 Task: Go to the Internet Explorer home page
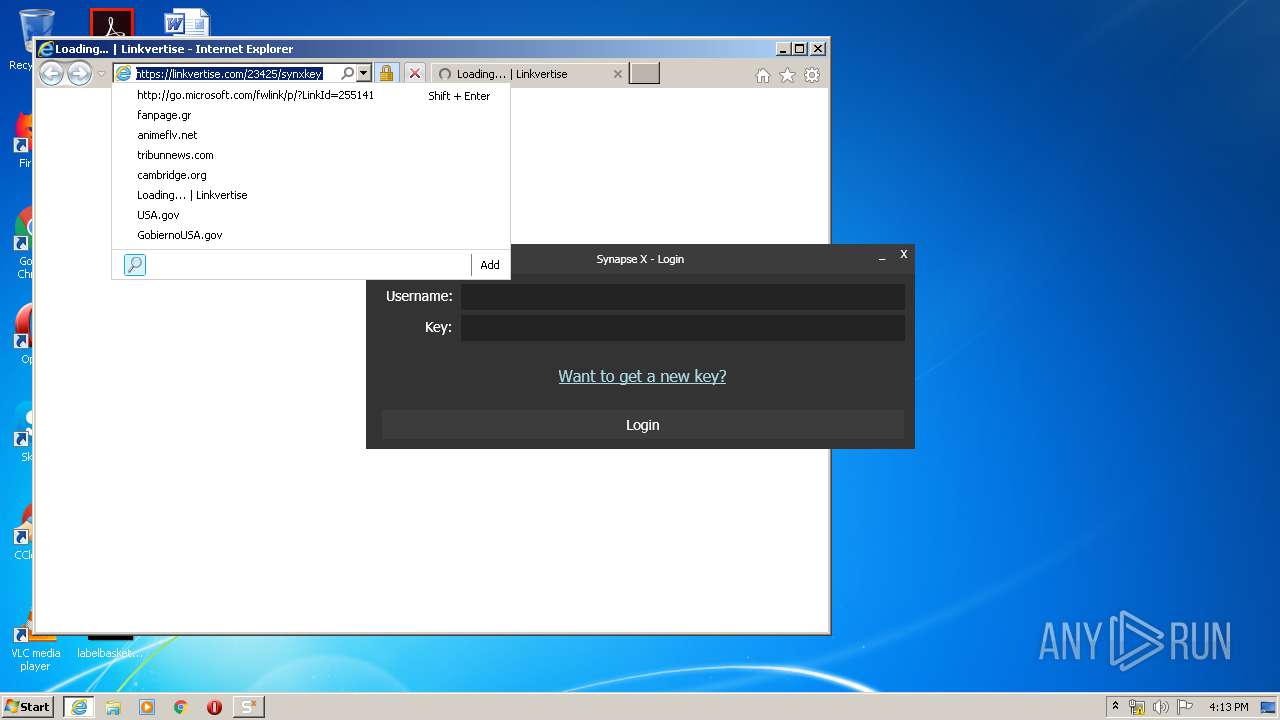(x=763, y=75)
